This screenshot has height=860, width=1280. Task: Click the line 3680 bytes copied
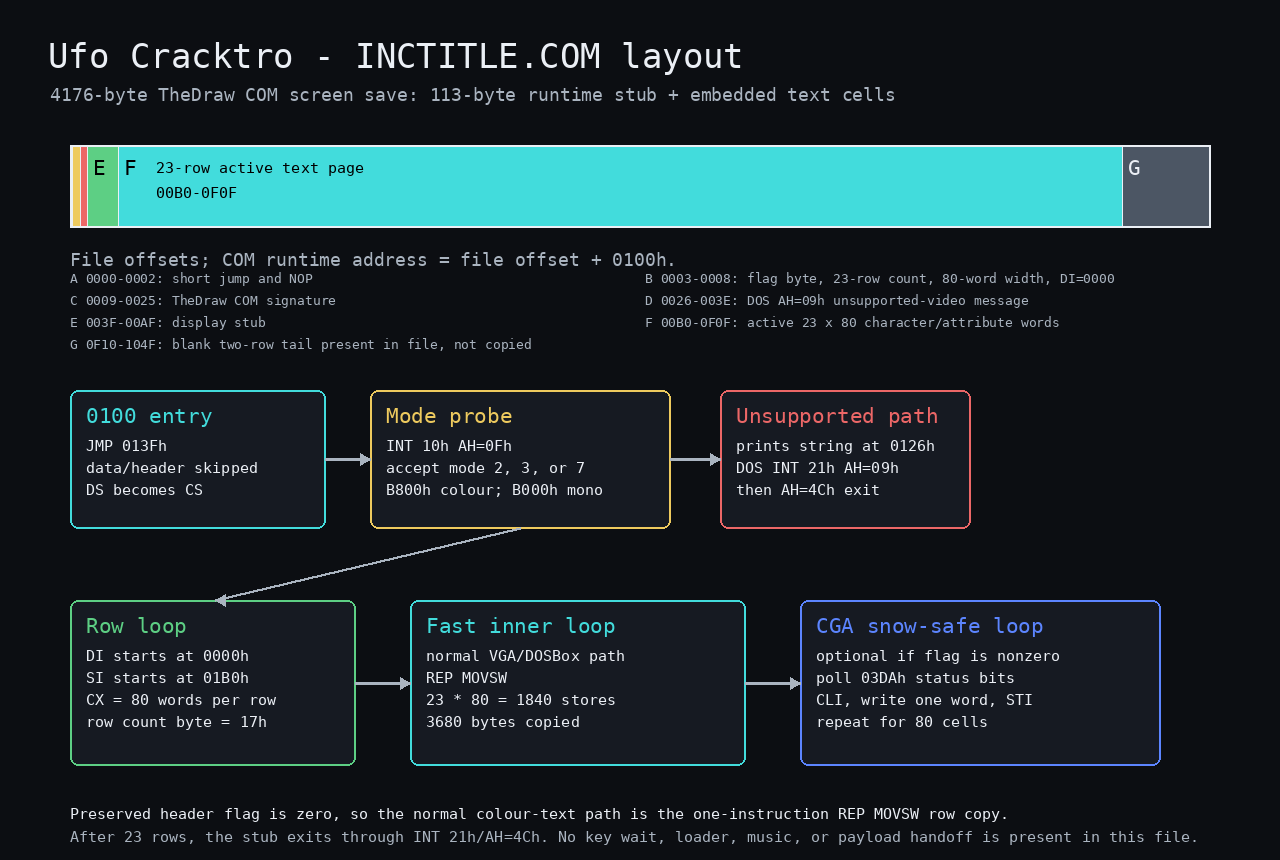tap(503, 722)
